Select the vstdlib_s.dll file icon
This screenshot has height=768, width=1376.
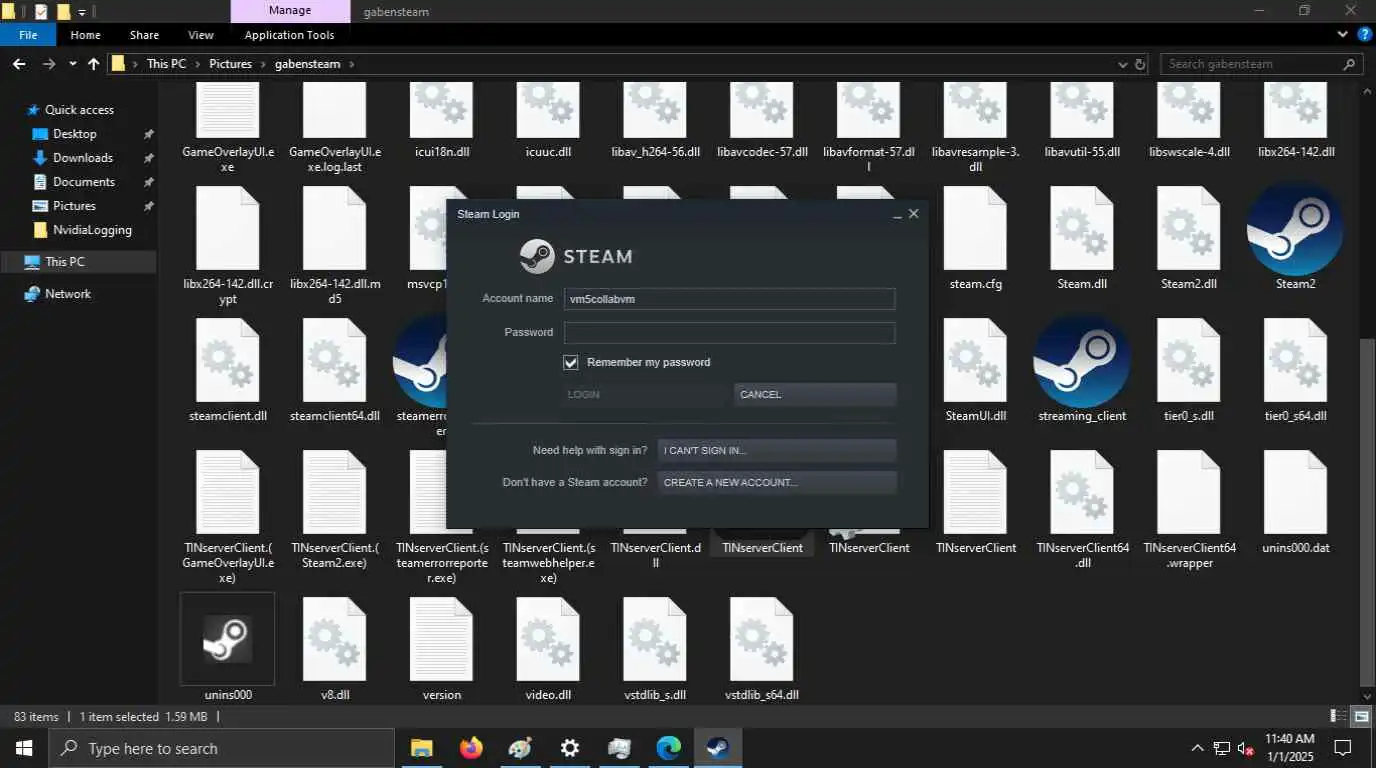tap(655, 640)
